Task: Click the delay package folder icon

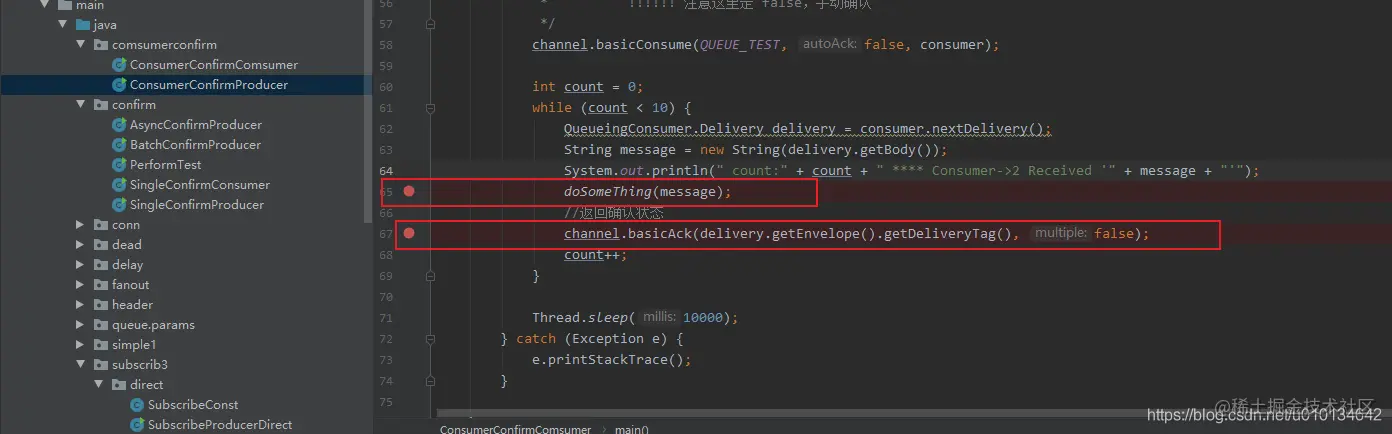Action: [x=101, y=265]
